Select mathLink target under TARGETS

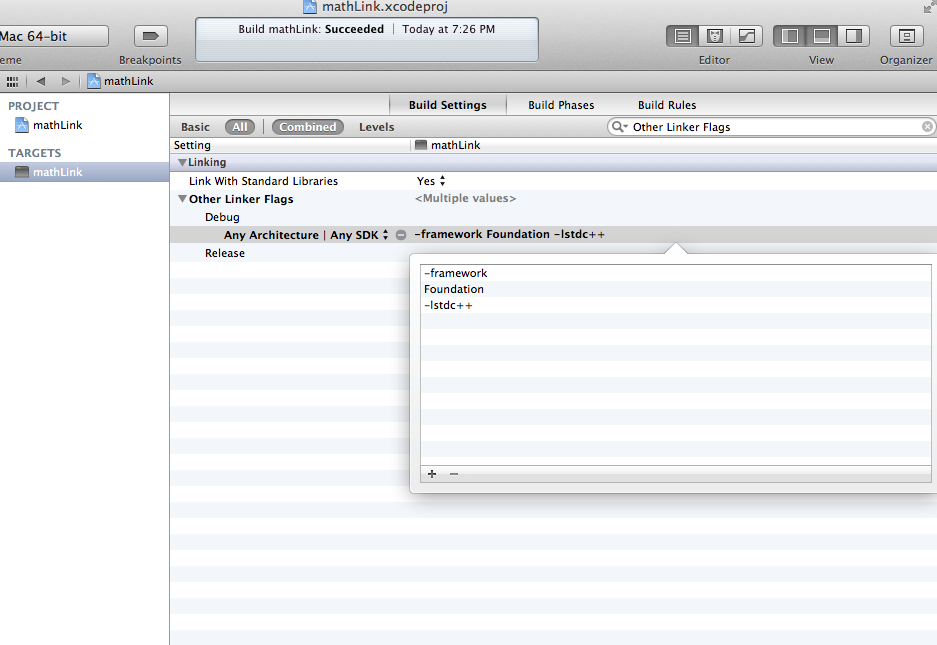click(84, 172)
